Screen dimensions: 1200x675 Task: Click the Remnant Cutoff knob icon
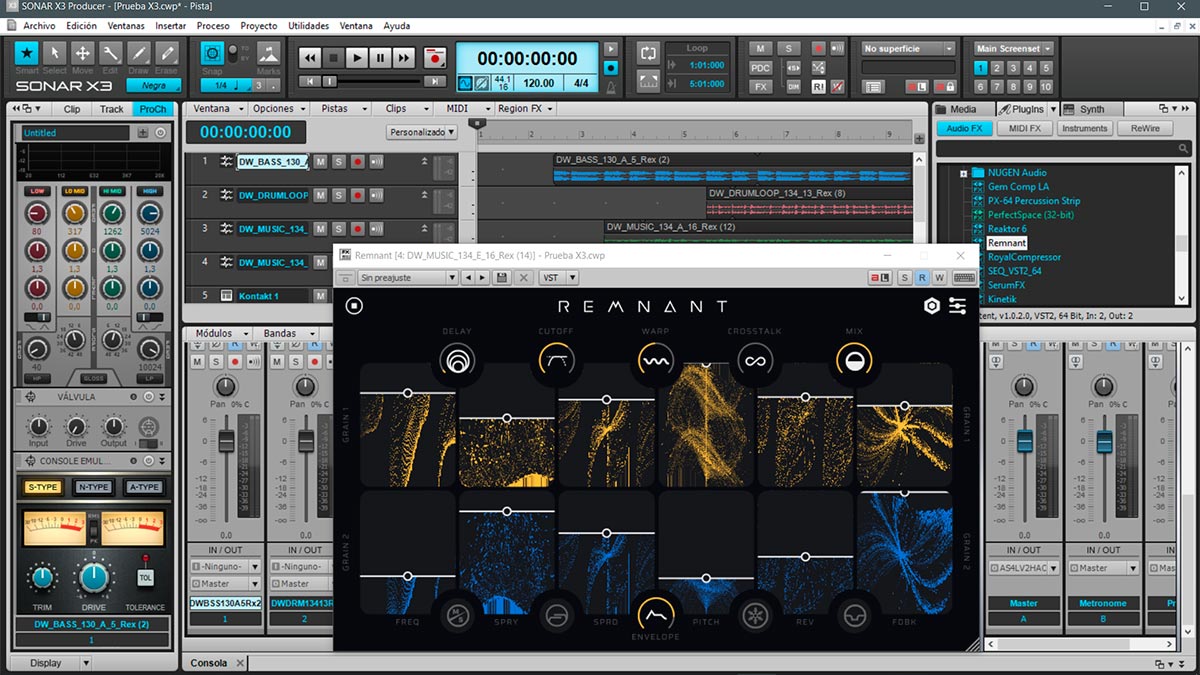point(556,362)
